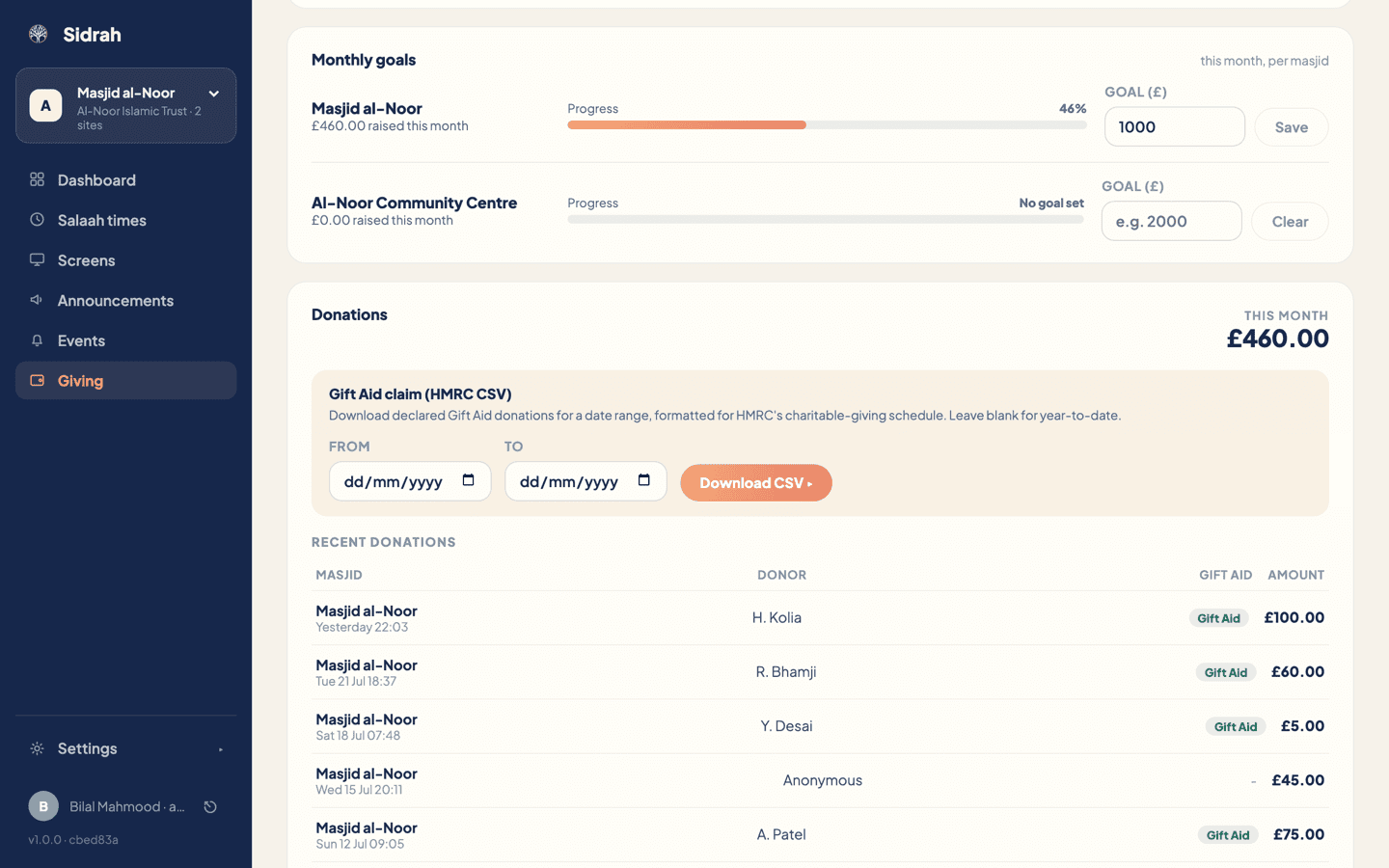The image size is (1389, 868).
Task: Click the this month, per masjid note
Action: point(1265,61)
